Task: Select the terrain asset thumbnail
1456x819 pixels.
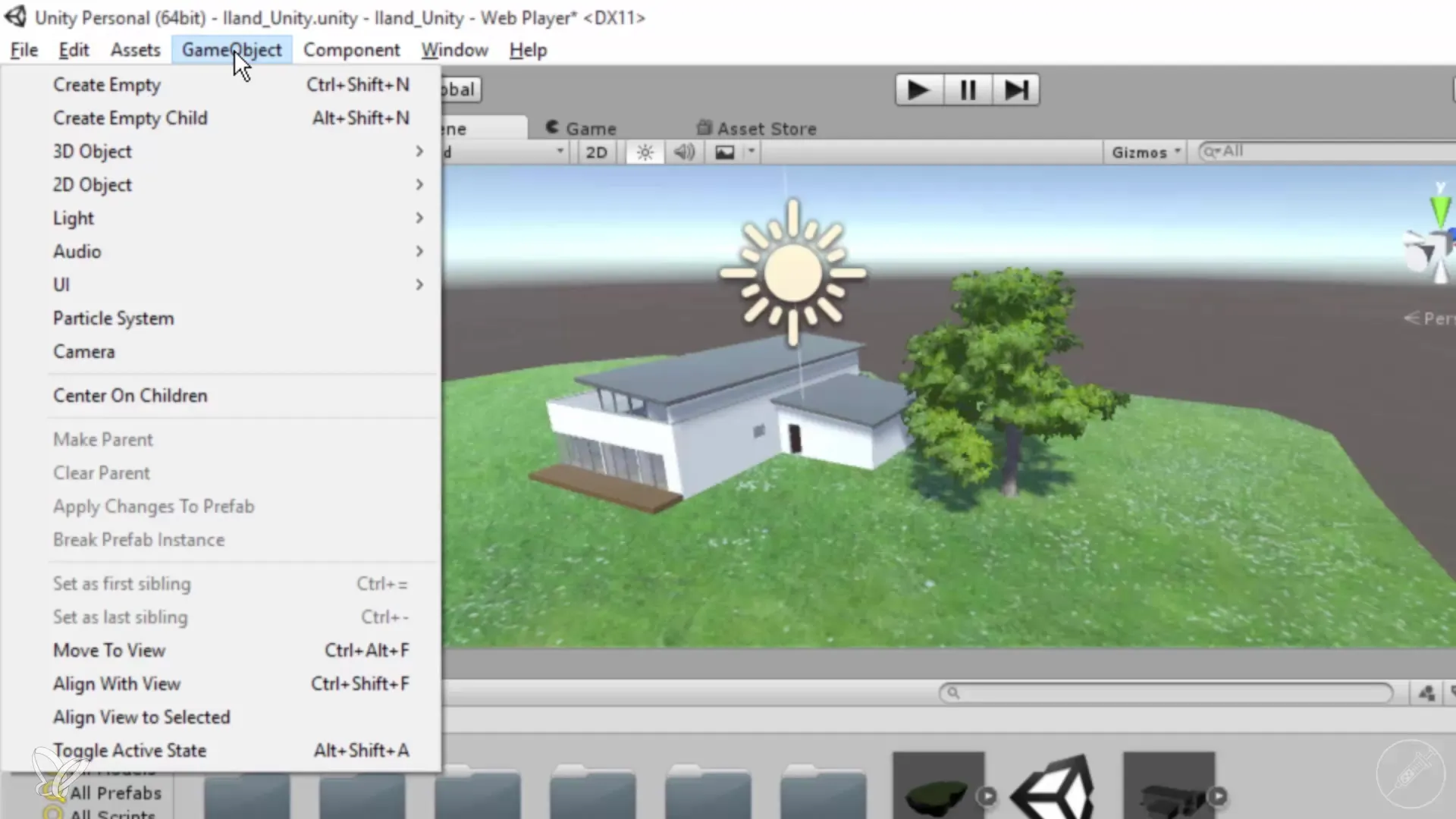Action: (938, 786)
